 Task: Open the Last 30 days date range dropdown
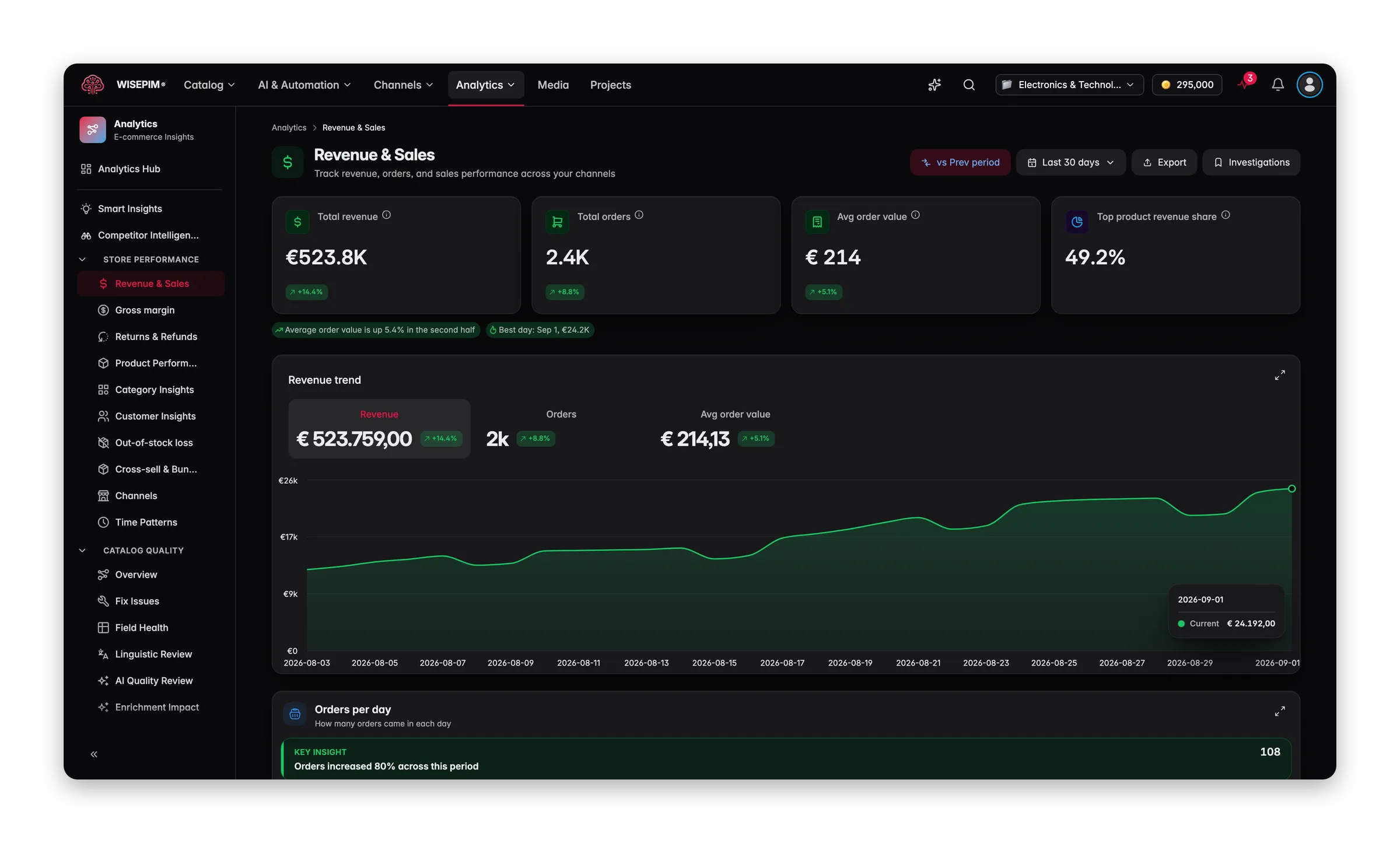coord(1070,162)
